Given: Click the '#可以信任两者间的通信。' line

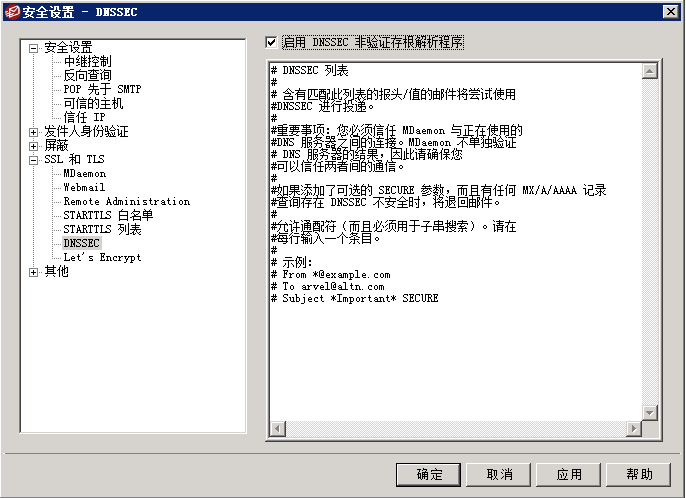Looking at the screenshot, I should coord(338,166).
